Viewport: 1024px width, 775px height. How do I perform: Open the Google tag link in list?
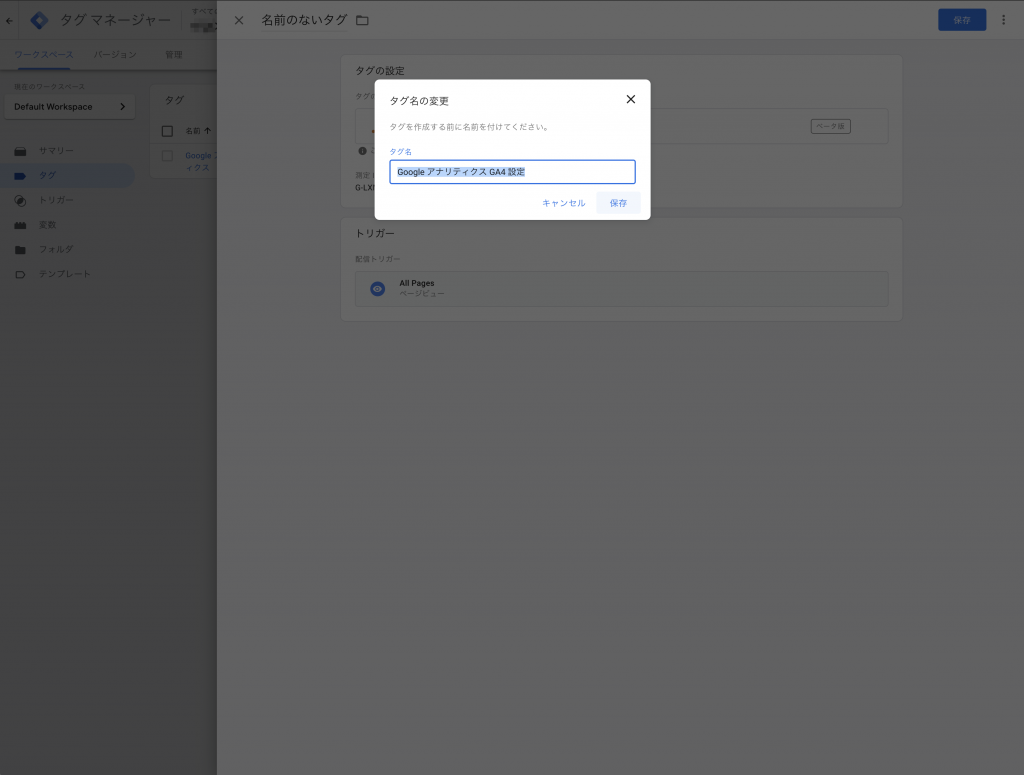point(200,161)
